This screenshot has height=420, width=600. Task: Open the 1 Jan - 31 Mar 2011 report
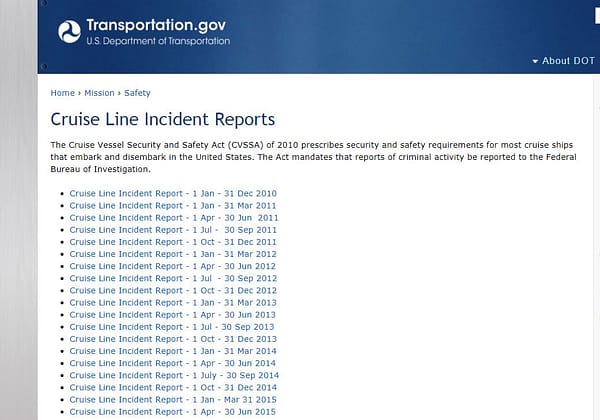tap(173, 205)
